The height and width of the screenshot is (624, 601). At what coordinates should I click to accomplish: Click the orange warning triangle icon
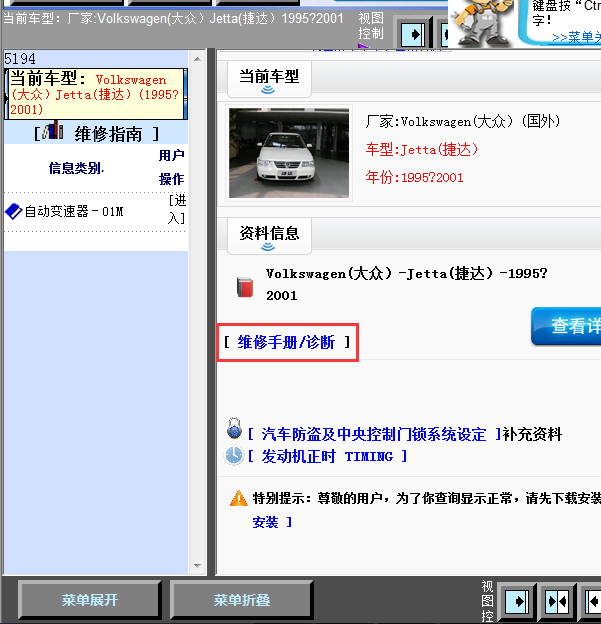click(239, 498)
